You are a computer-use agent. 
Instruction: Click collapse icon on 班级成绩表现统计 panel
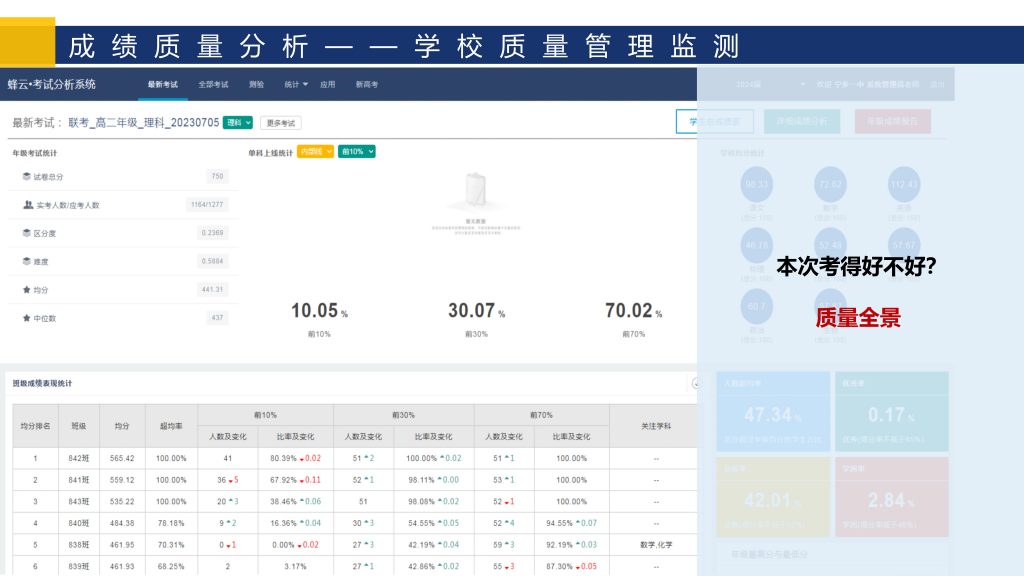click(694, 383)
